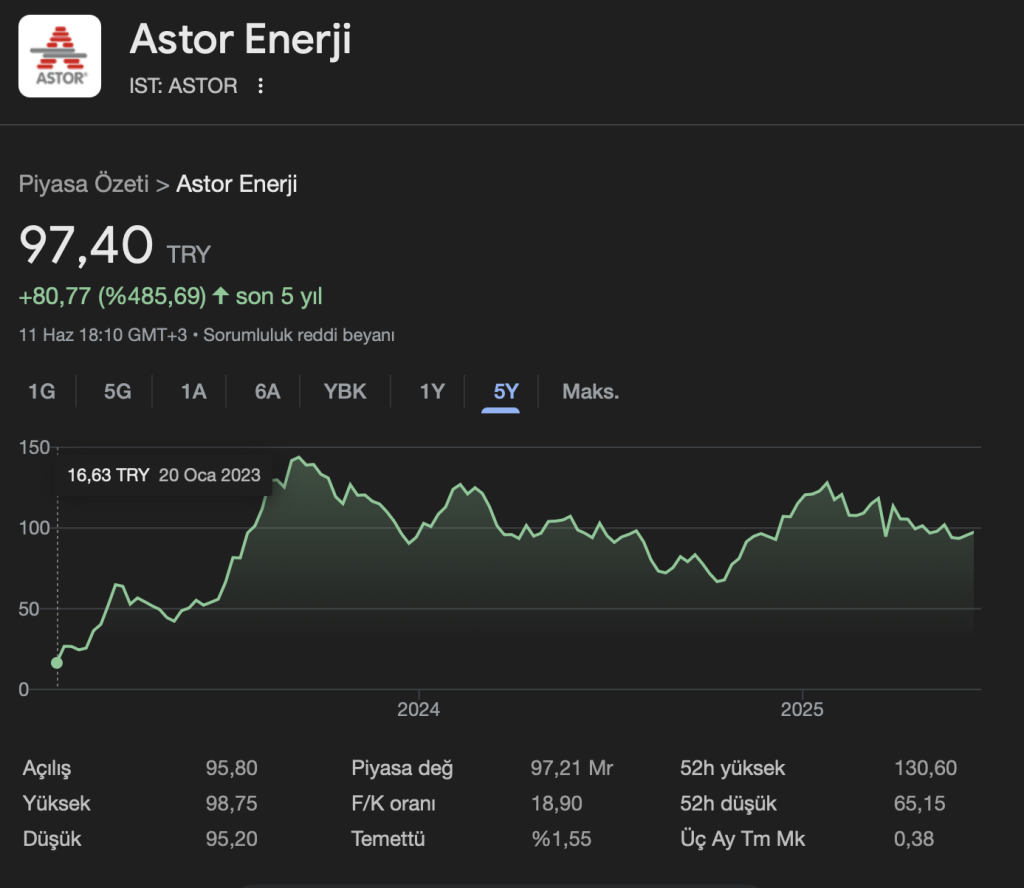Switch to the 5G time range
The height and width of the screenshot is (888, 1024).
117,391
